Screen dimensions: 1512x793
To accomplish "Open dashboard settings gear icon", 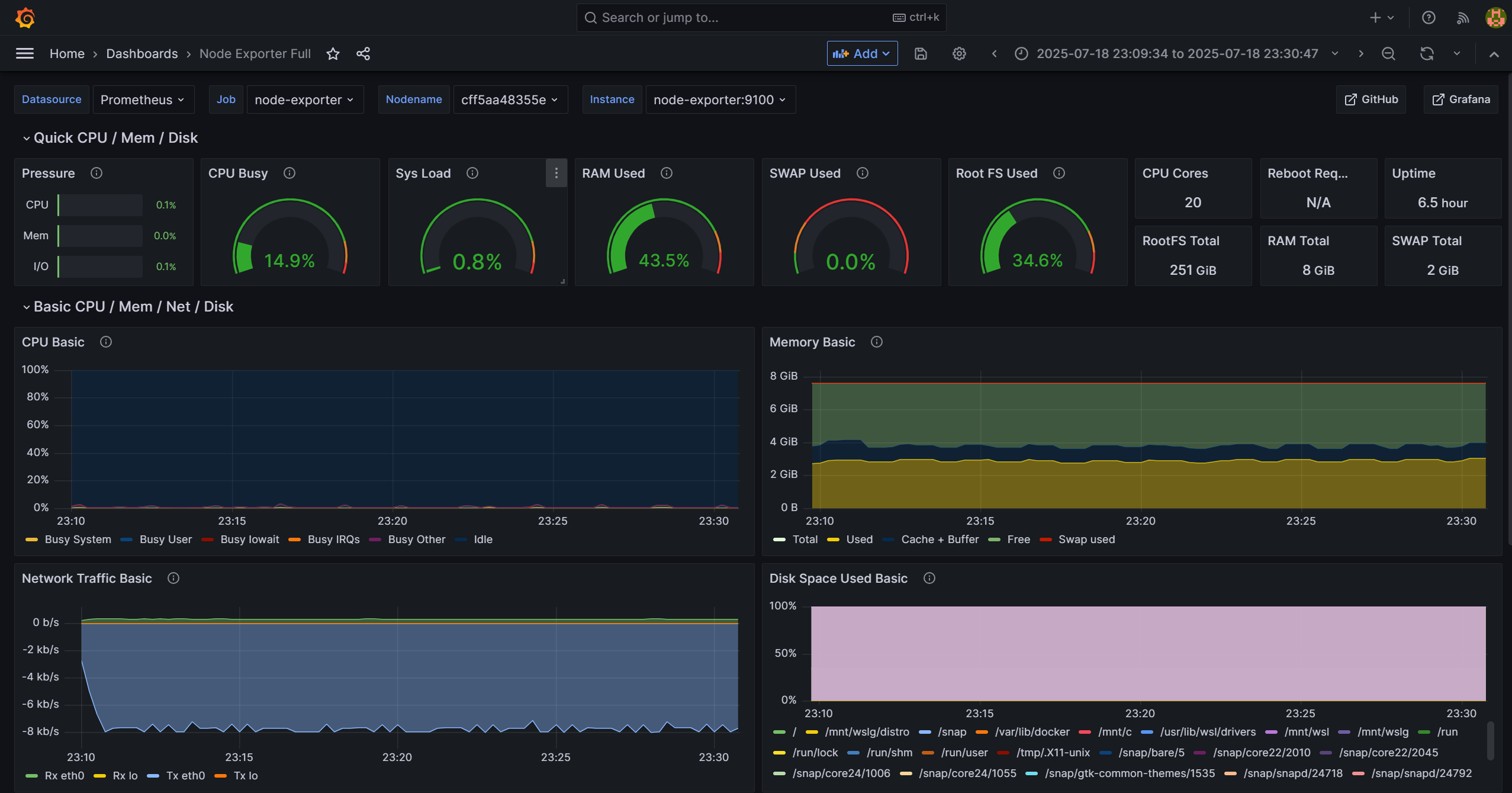I will click(x=959, y=54).
